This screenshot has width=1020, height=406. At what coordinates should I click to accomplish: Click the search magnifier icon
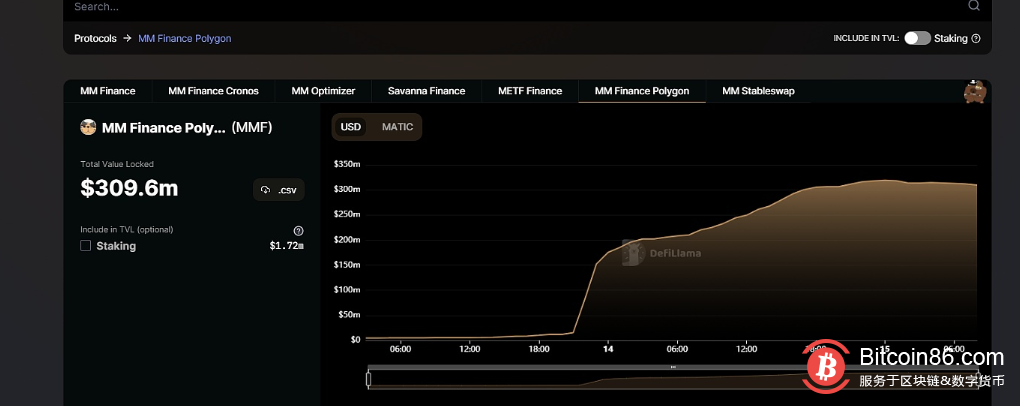(x=973, y=6)
